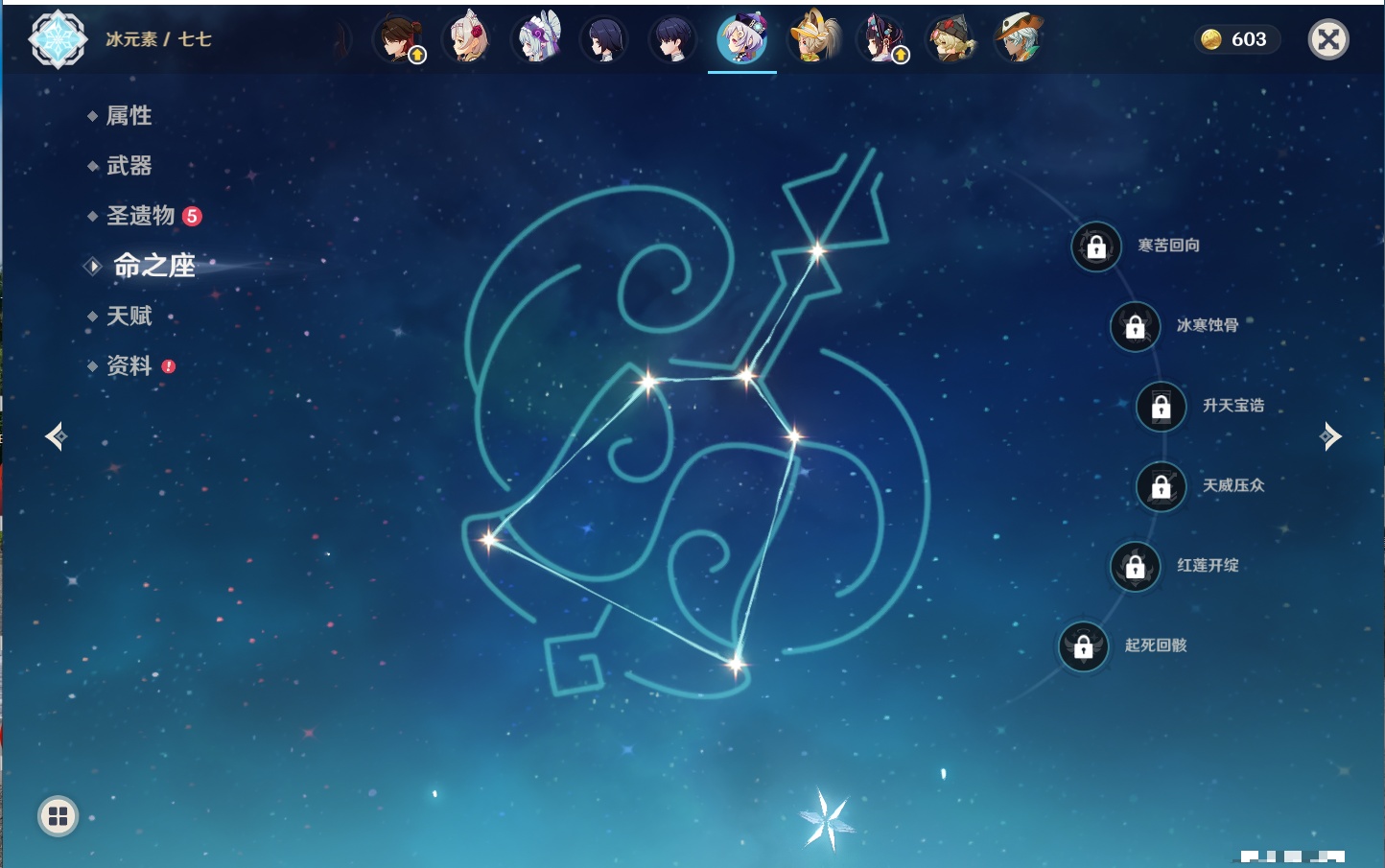Click the upgrade arrow badge on the brown-haired avatar
Screen dimensions: 1385x868
417,56
